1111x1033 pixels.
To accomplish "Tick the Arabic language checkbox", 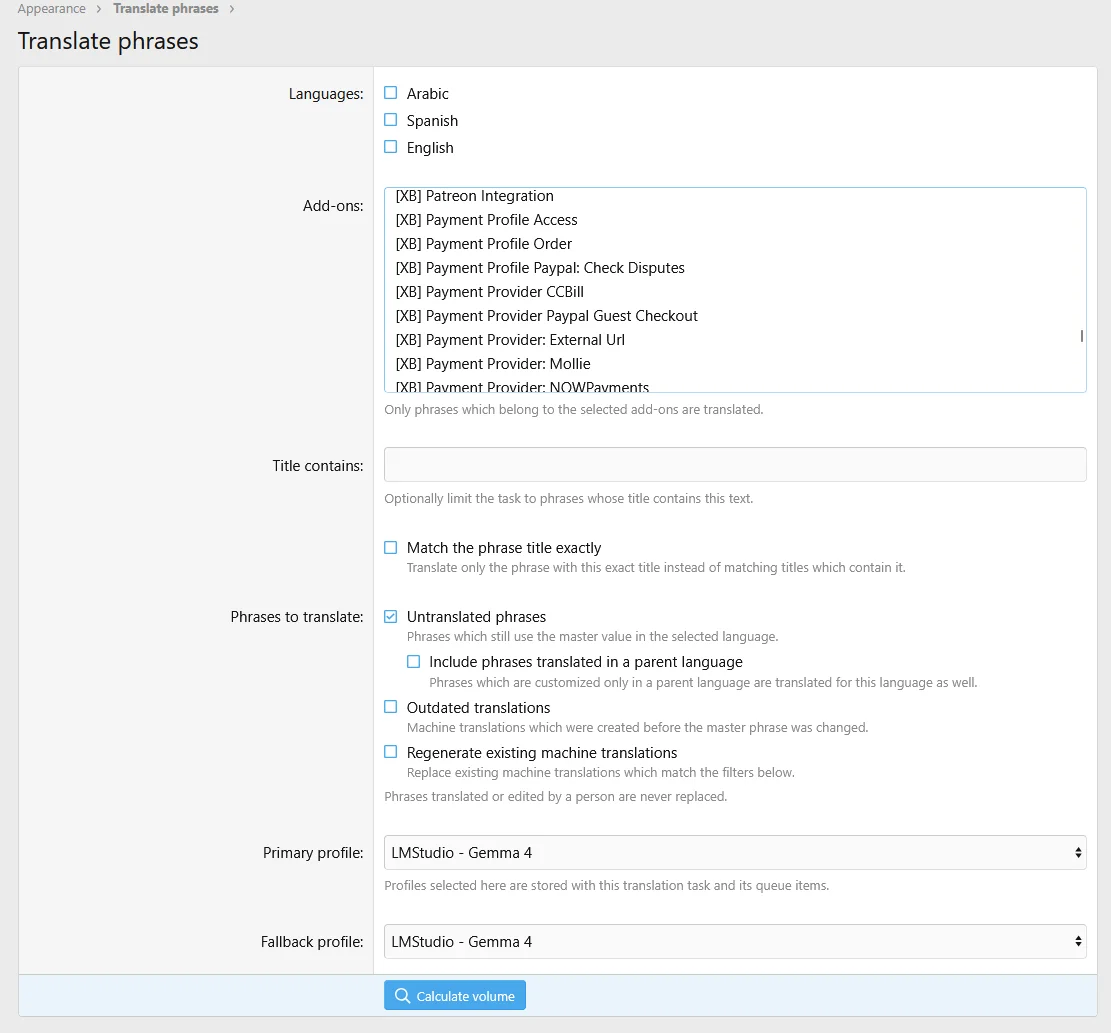I will coord(390,93).
